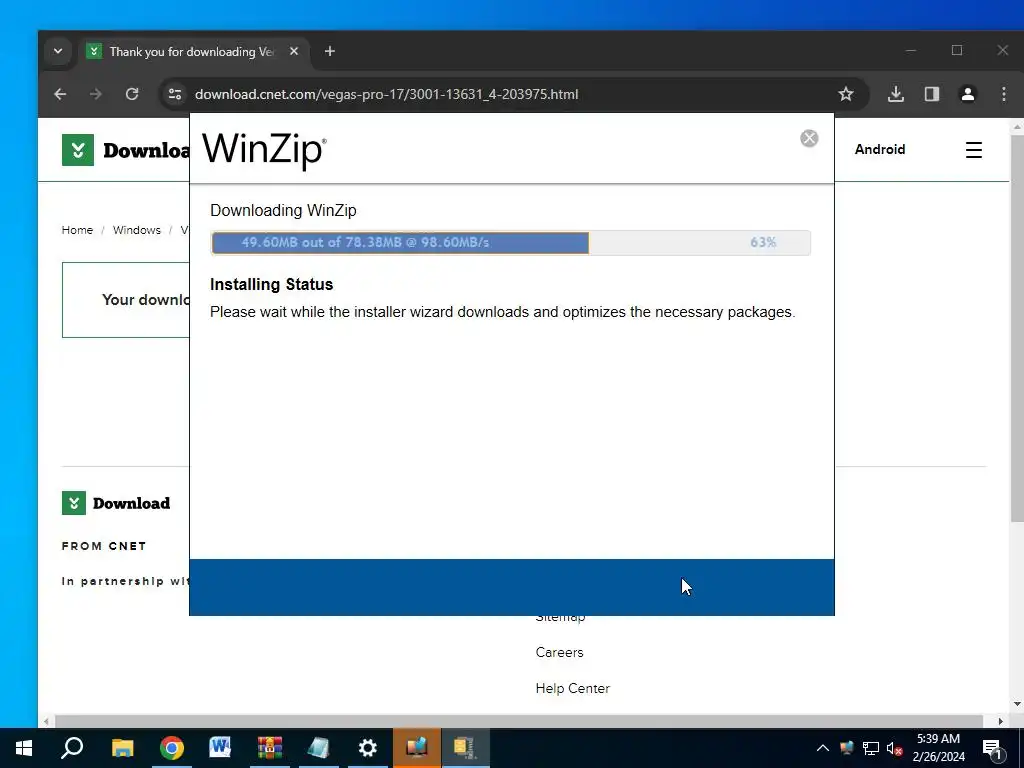Click the horizontal scrollbar at page bottom

pyautogui.click(x=519, y=721)
